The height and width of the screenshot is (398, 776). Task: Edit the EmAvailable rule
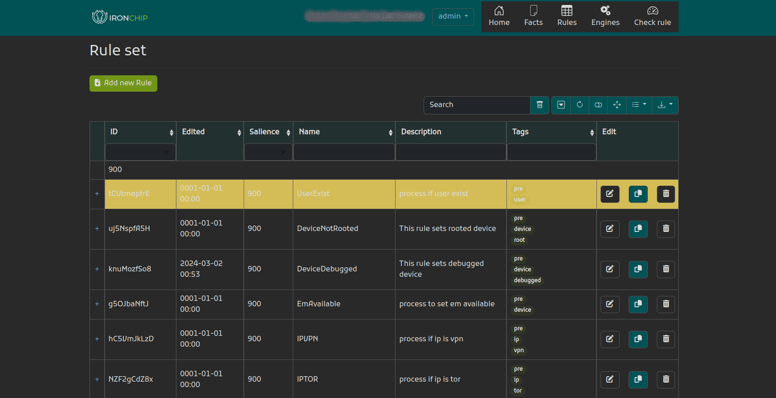[610, 304]
